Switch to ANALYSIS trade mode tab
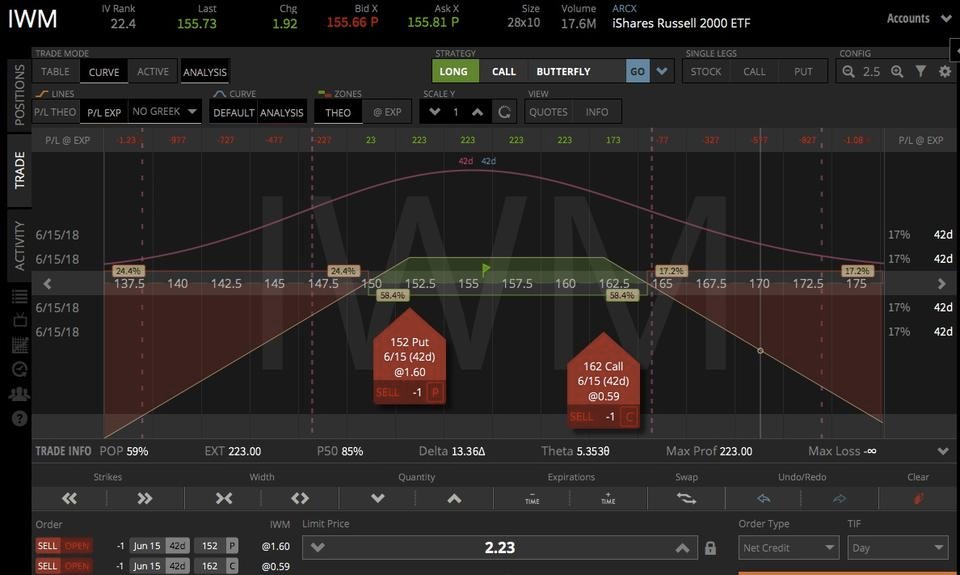Screen dimensions: 960x575 (x=205, y=72)
